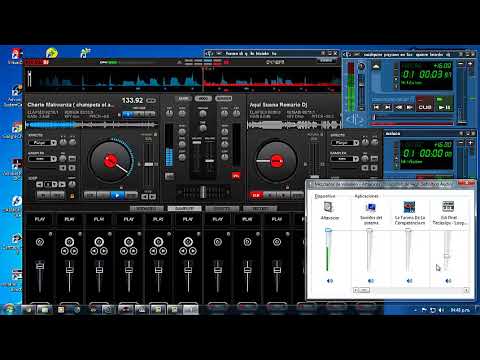The image size is (480, 360).
Task: Trigger hot cue 1 on the left deck
Action: (128, 114)
